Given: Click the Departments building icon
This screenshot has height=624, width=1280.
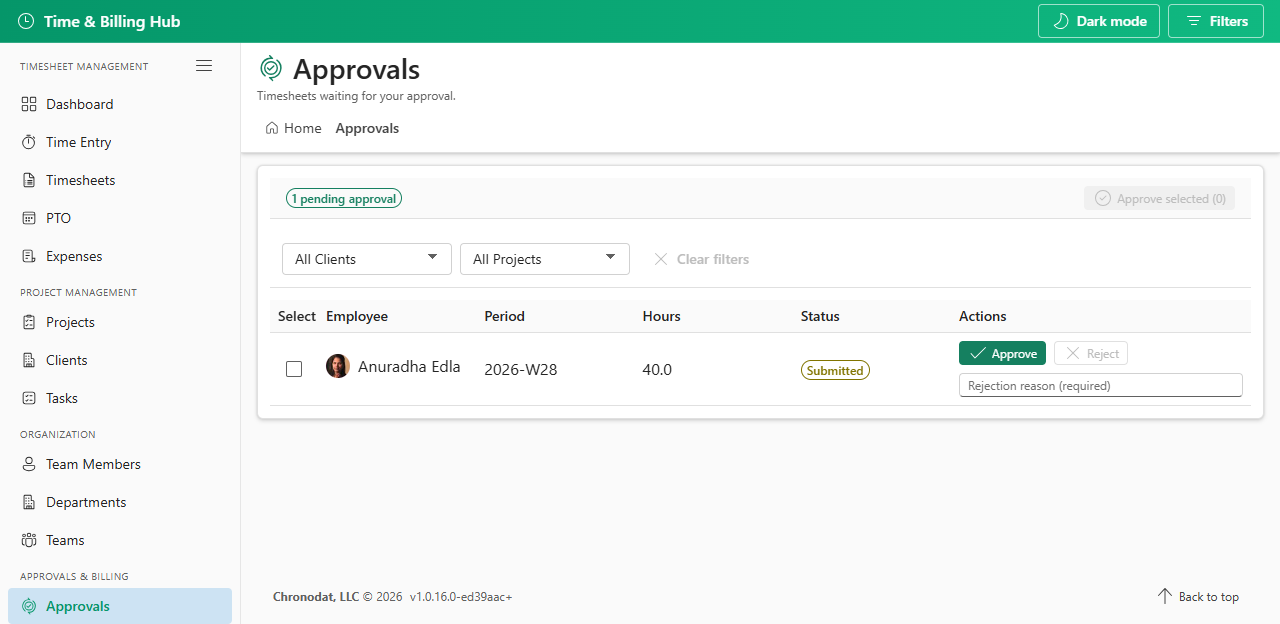Looking at the screenshot, I should [29, 502].
